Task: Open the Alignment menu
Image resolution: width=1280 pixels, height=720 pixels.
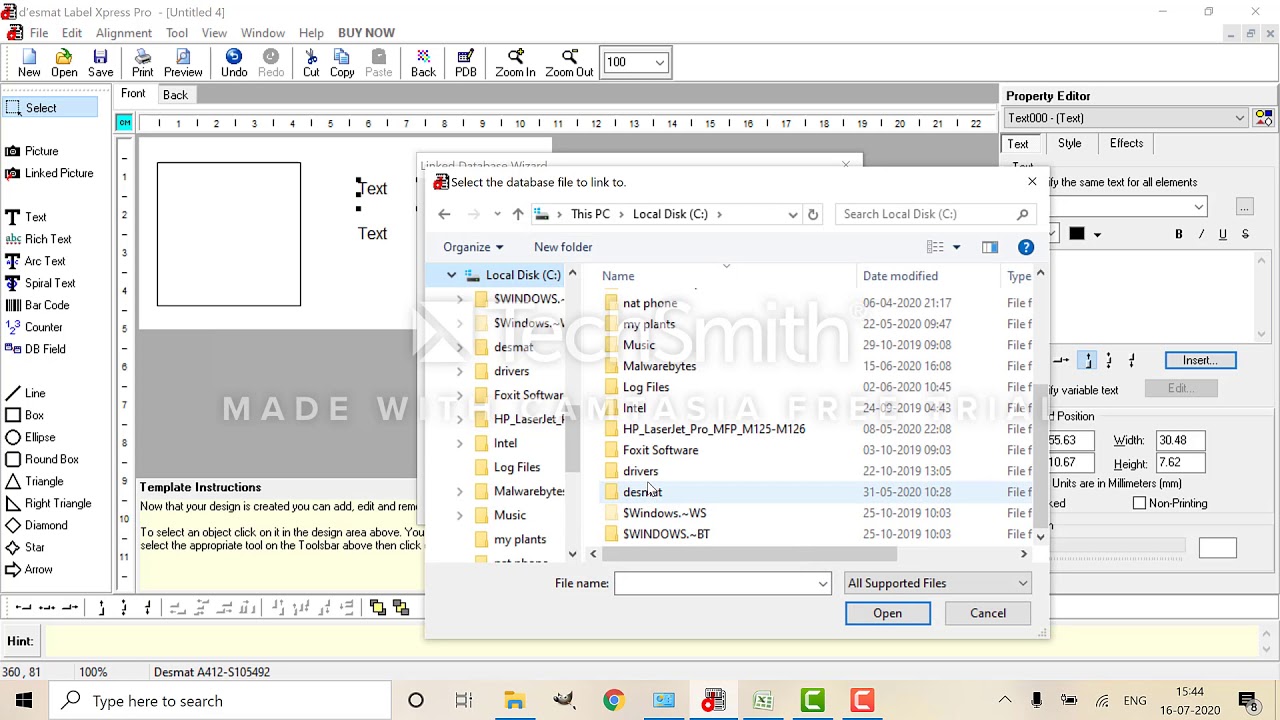Action: tap(124, 33)
